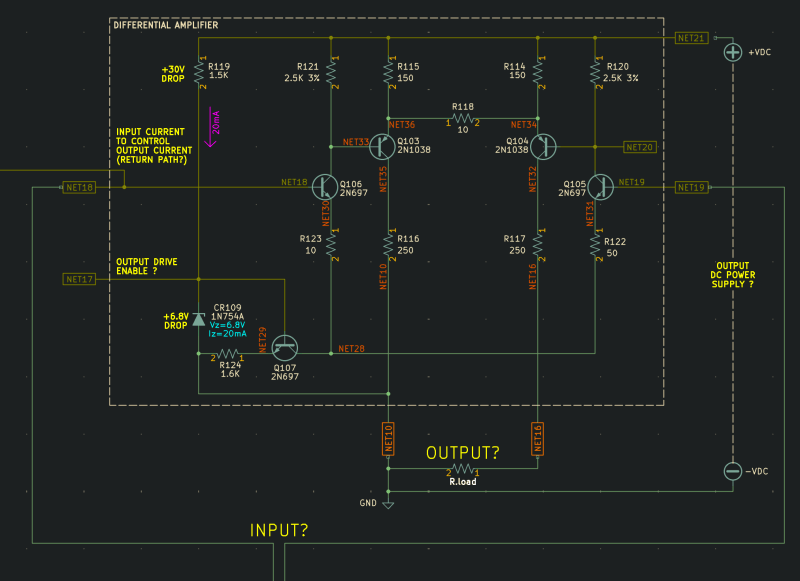The width and height of the screenshot is (800, 581).
Task: Select the R122 50 resistor symbol
Action: 595,245
